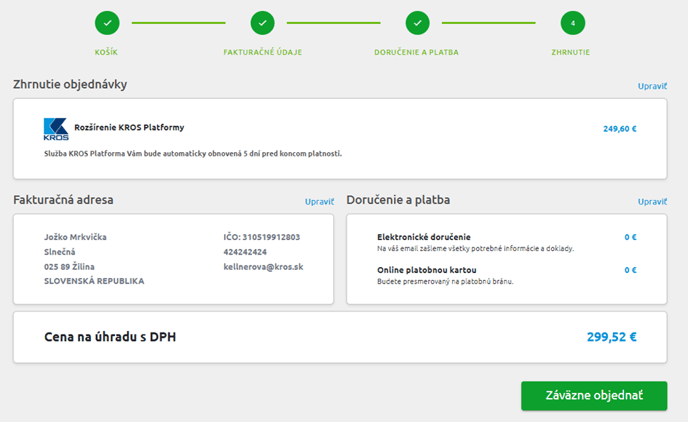Open the DORUČENIE A PLATBA step label

416,52
